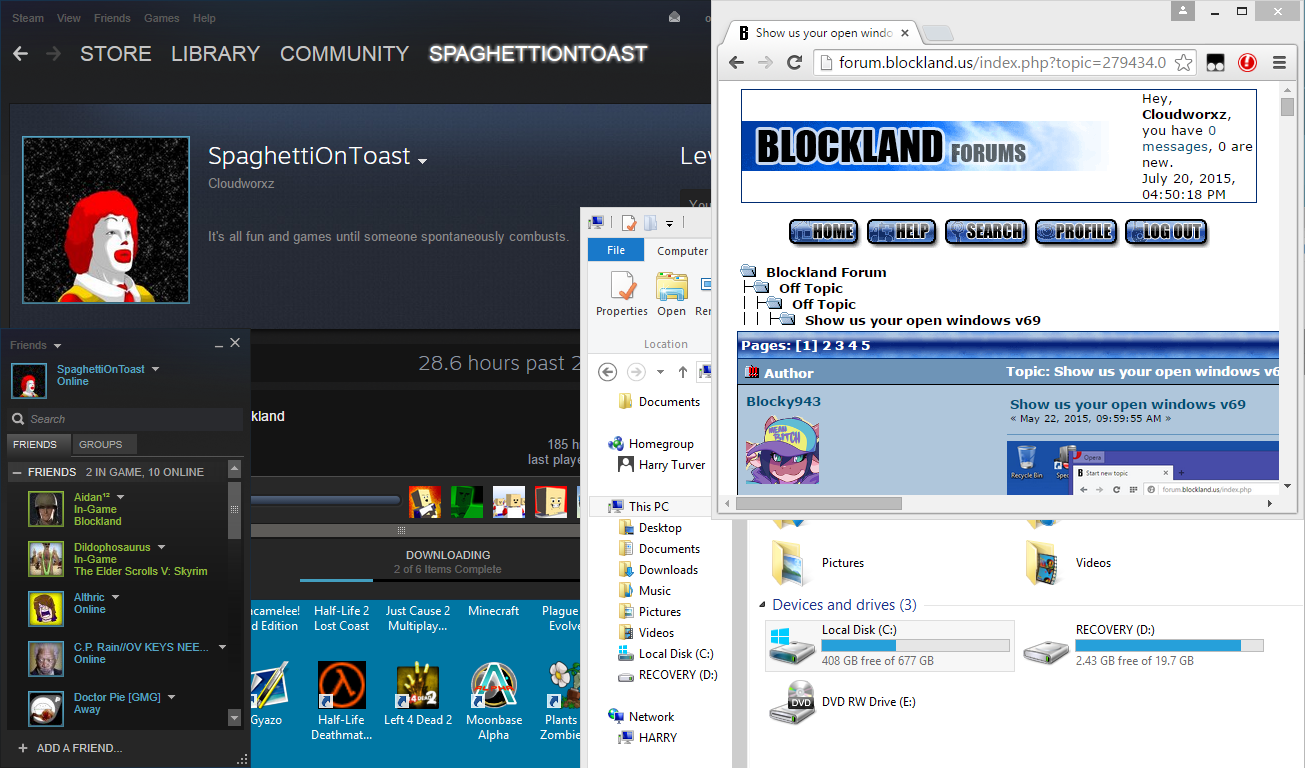Click RECOVERY (D:) usage bar
Image resolution: width=1305 pixels, height=768 pixels.
pos(1169,645)
